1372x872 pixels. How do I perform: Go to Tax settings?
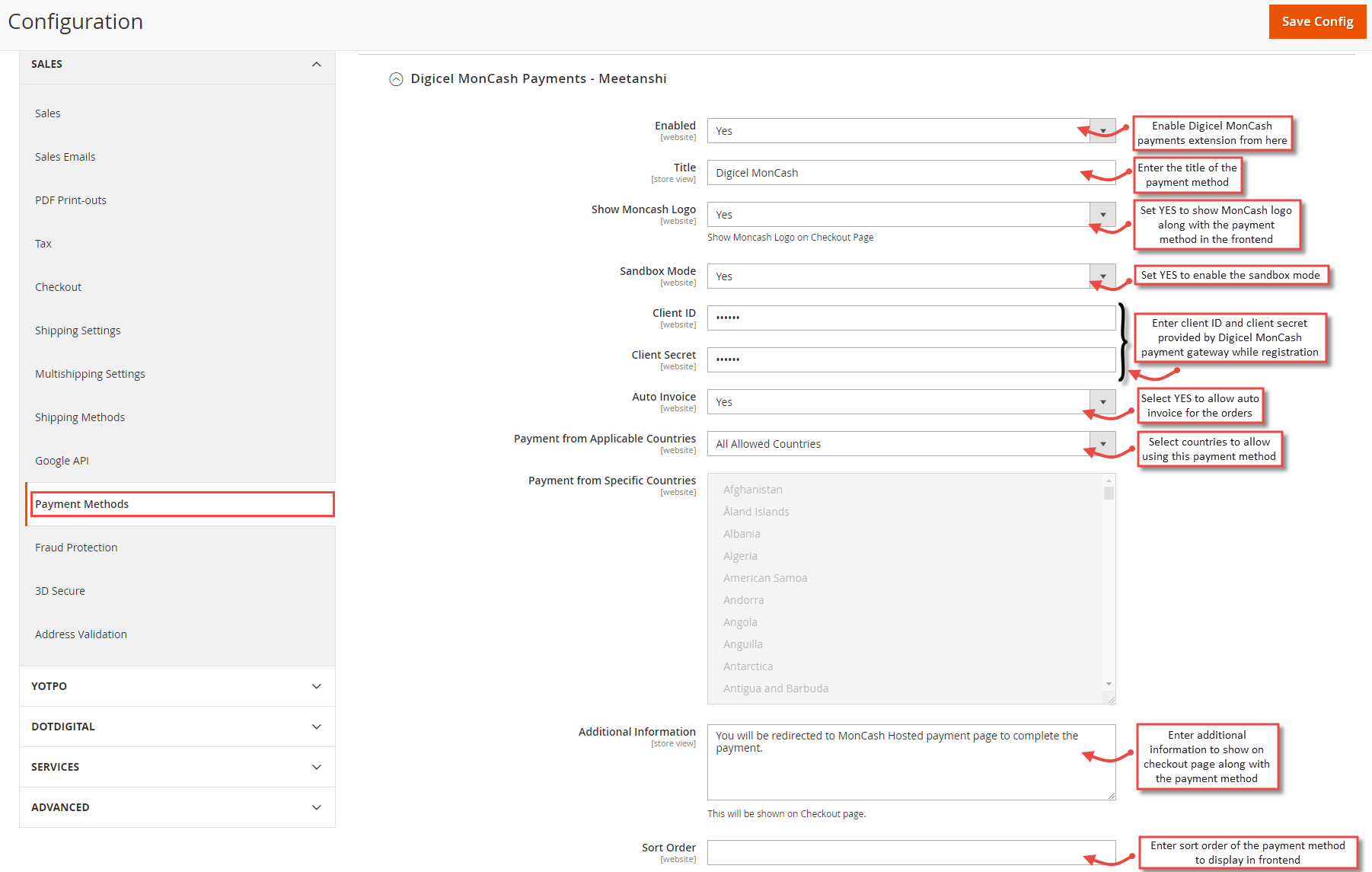coord(43,244)
